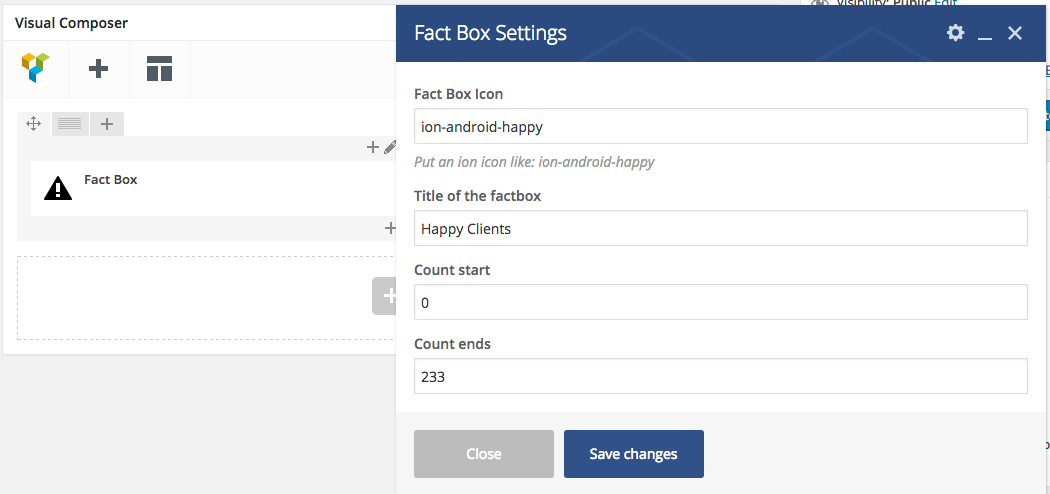The width and height of the screenshot is (1050, 494).
Task: Click the Fact Box Icon text field
Action: pos(720,127)
